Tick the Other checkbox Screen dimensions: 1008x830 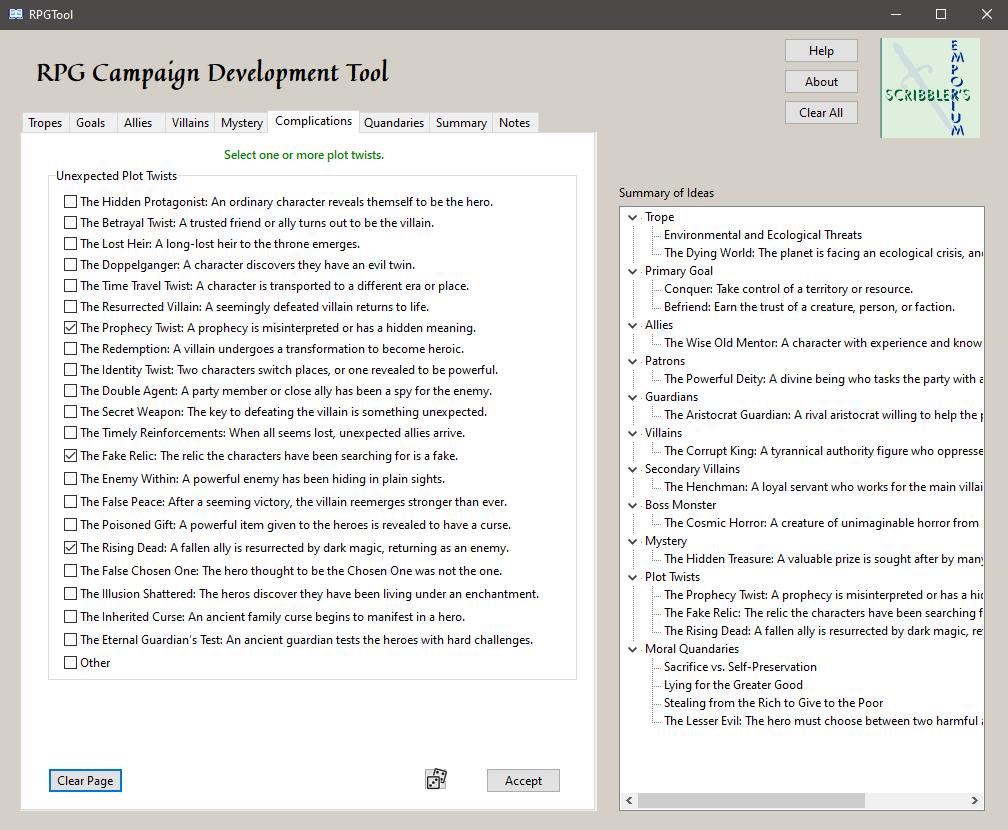[70, 663]
